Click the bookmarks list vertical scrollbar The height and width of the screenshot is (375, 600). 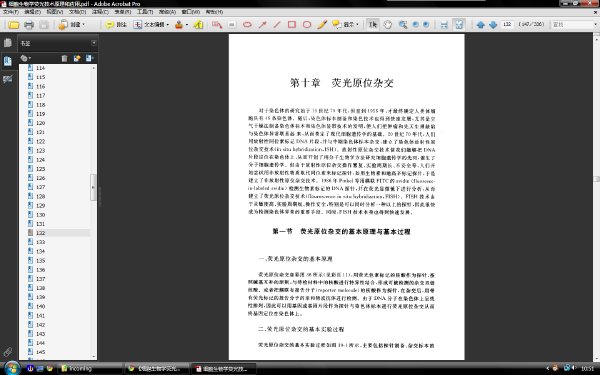click(93, 212)
